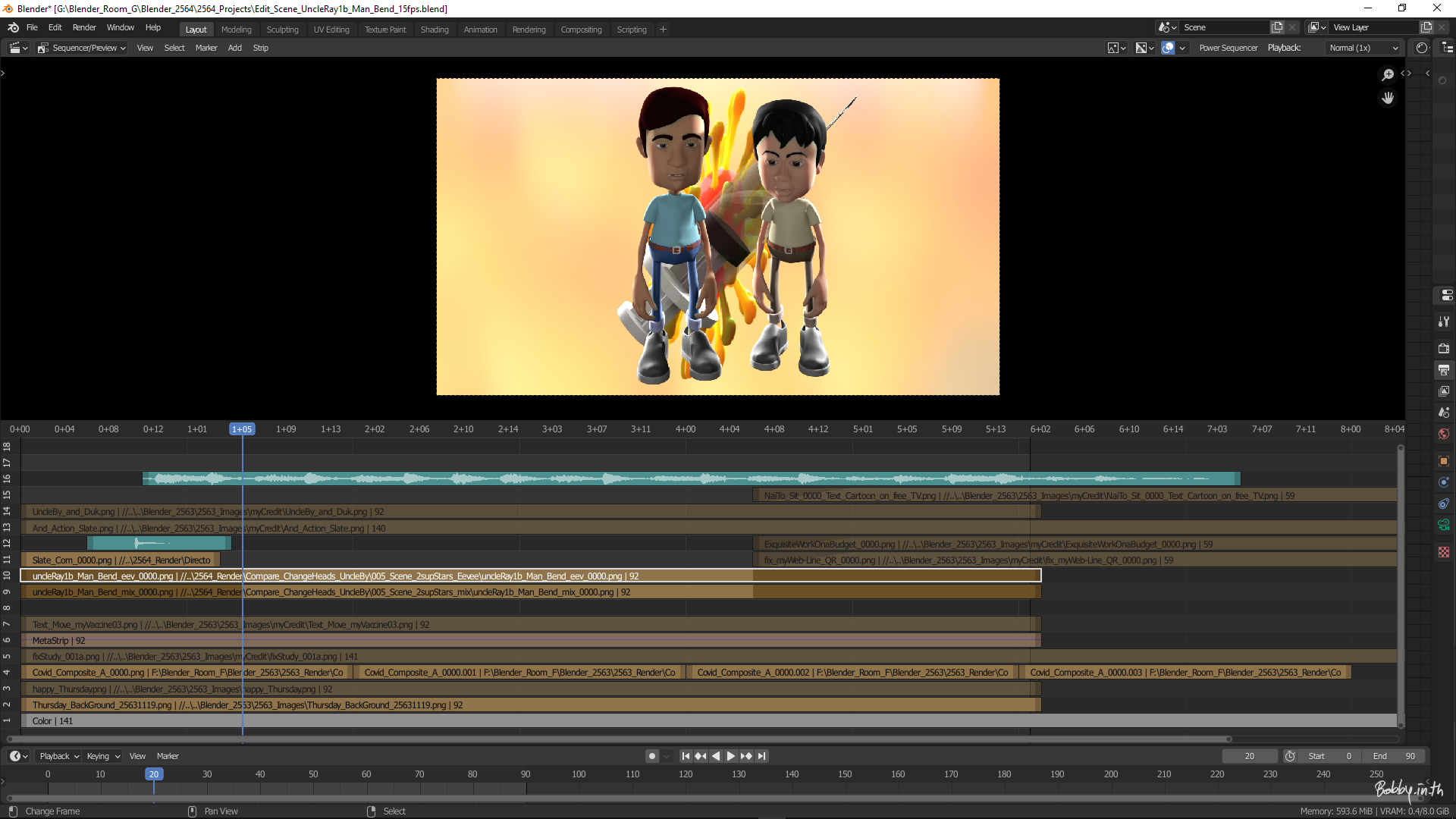This screenshot has height=819, width=1456.
Task: Expand the Playback Normal (1x) dropdown
Action: pos(1363,48)
